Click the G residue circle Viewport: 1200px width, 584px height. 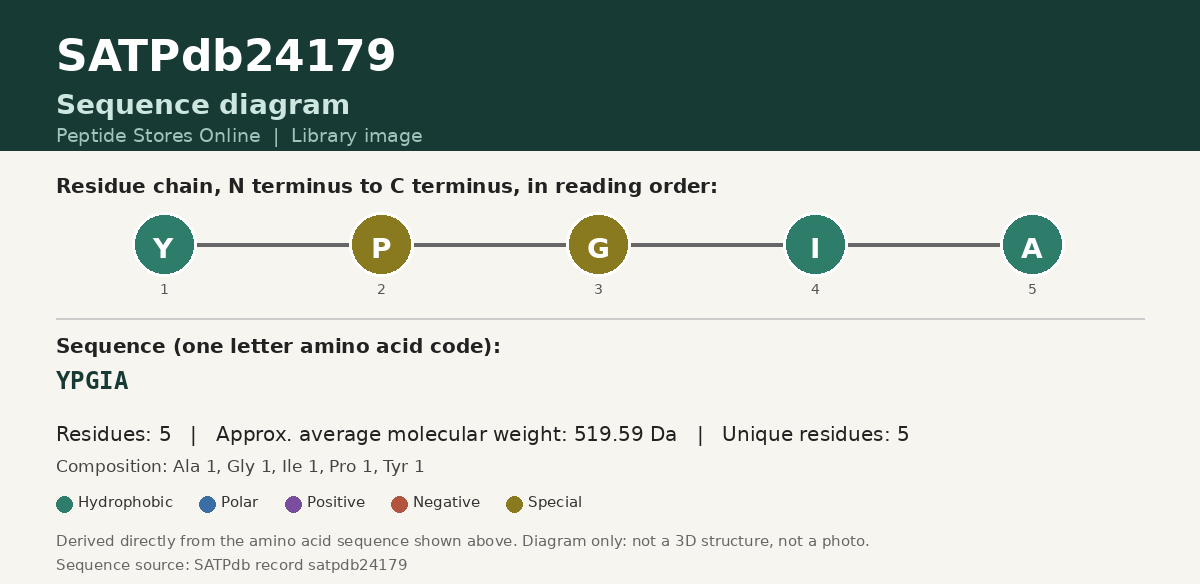pyautogui.click(x=598, y=245)
